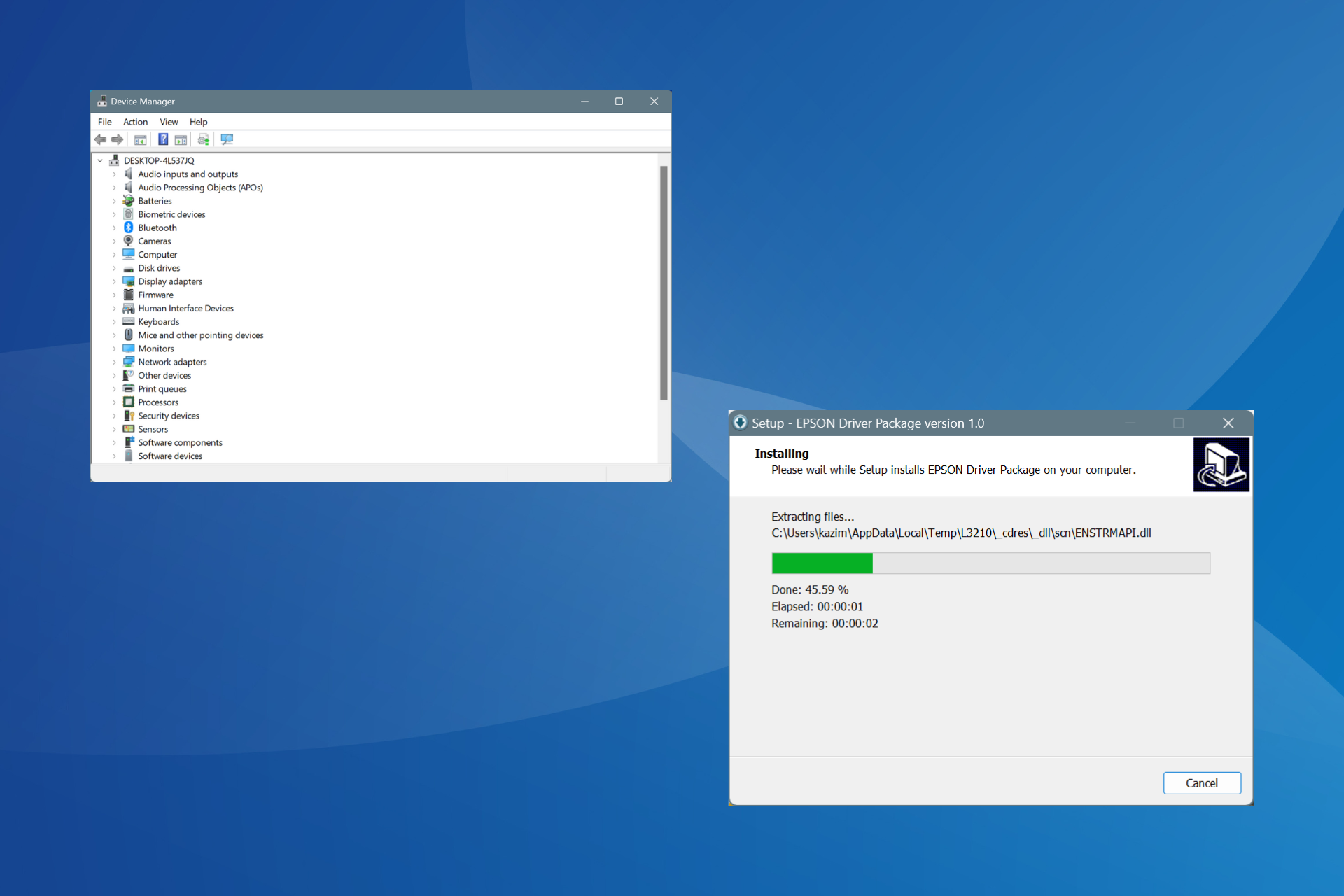1344x896 pixels.
Task: Open the File menu in Device Manager
Action: tap(104, 122)
